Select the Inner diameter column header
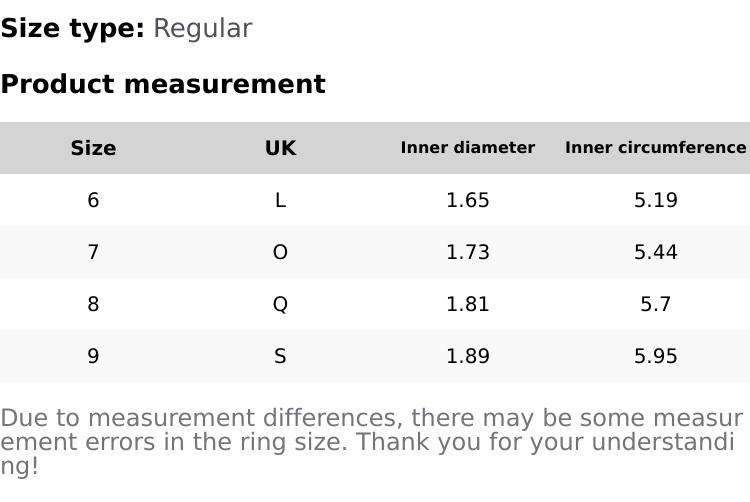Image resolution: width=750 pixels, height=502 pixels. 467,148
